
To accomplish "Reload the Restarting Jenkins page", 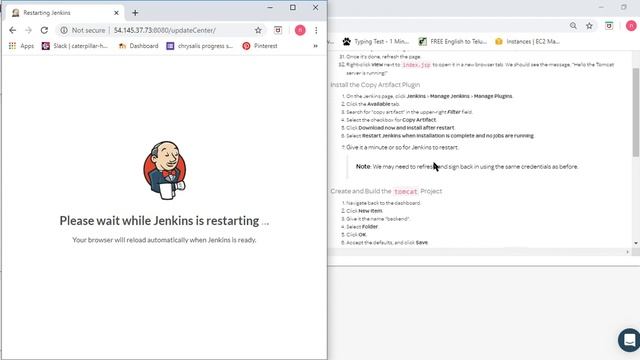I will tap(44, 30).
